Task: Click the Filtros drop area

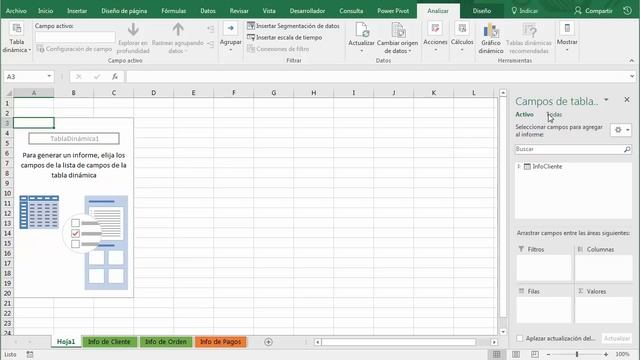Action: (x=544, y=267)
